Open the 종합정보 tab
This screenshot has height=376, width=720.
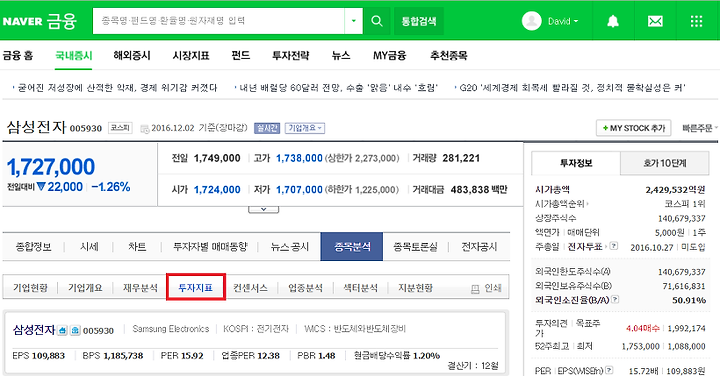pos(34,247)
